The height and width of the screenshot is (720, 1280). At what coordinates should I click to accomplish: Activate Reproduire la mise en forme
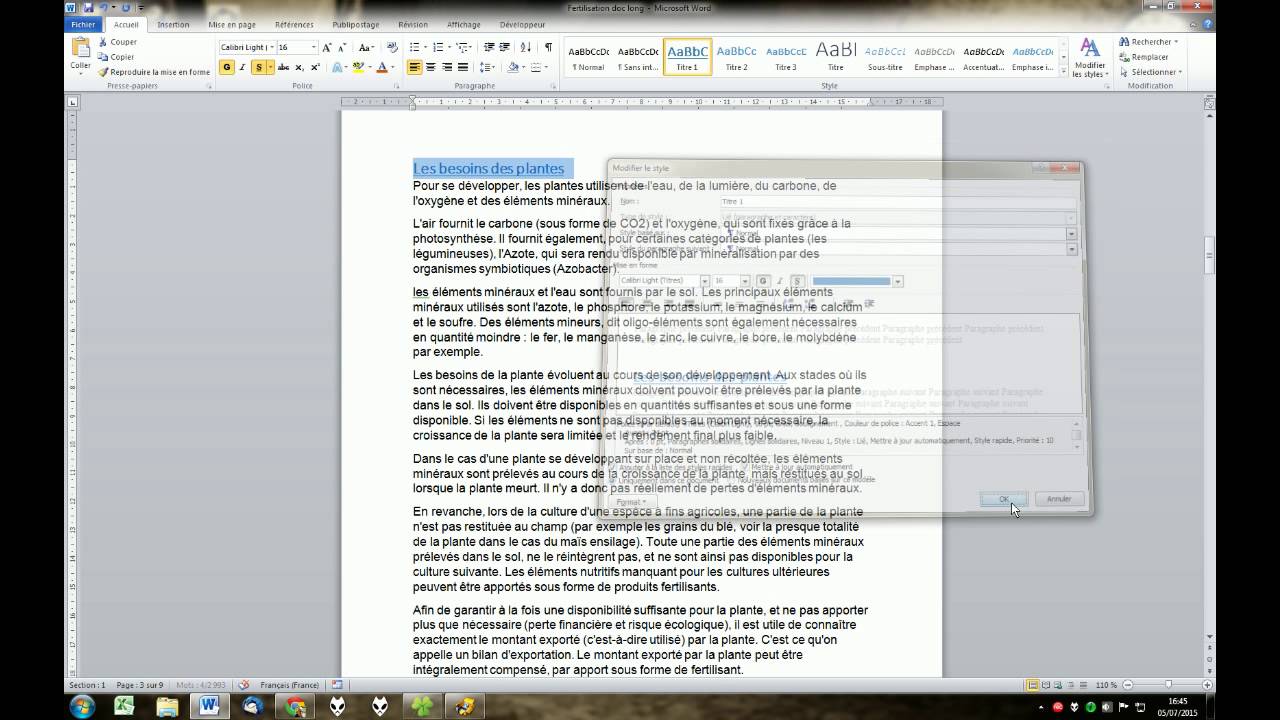coord(154,72)
